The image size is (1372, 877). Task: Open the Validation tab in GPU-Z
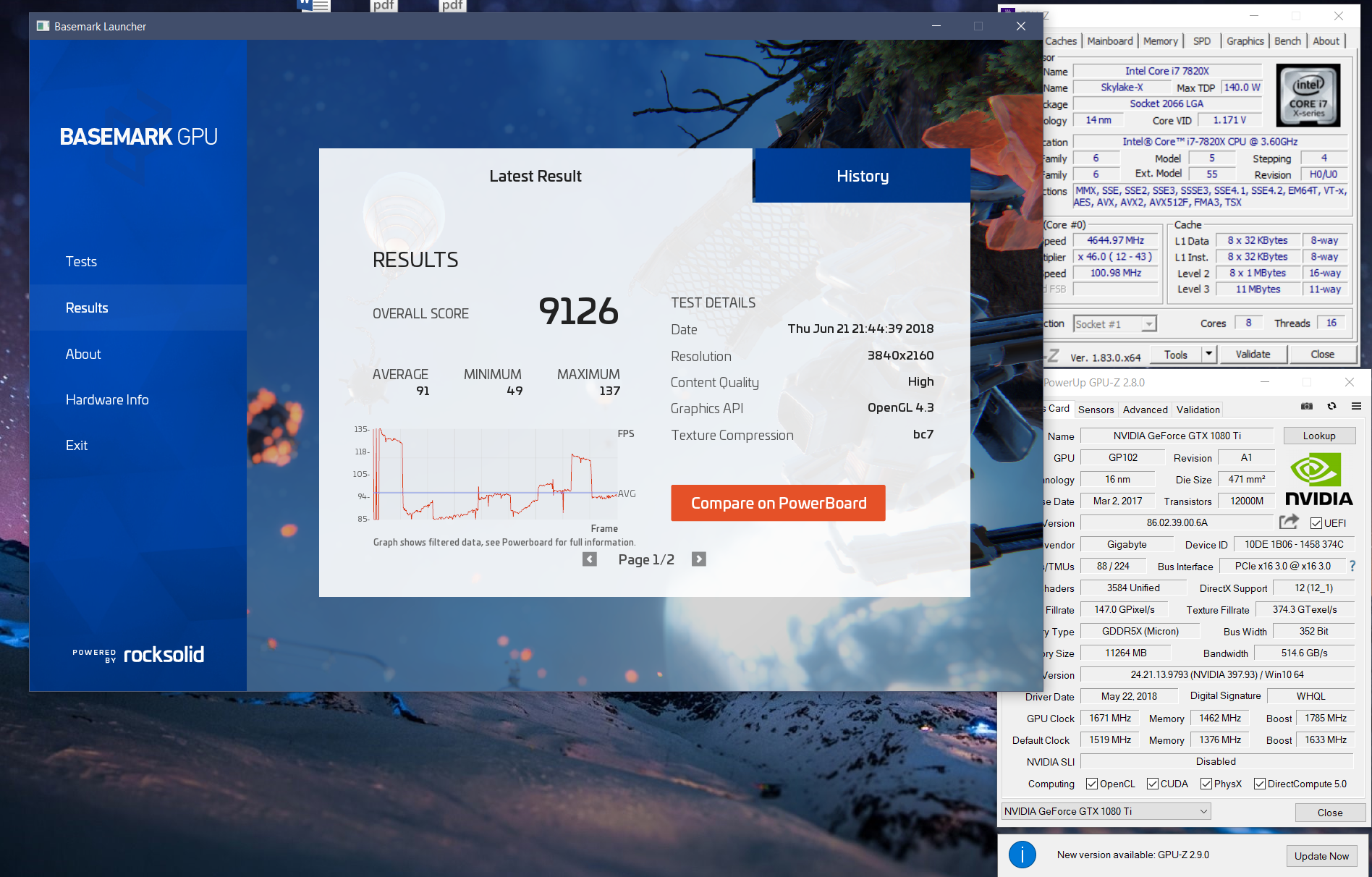[x=1198, y=410]
